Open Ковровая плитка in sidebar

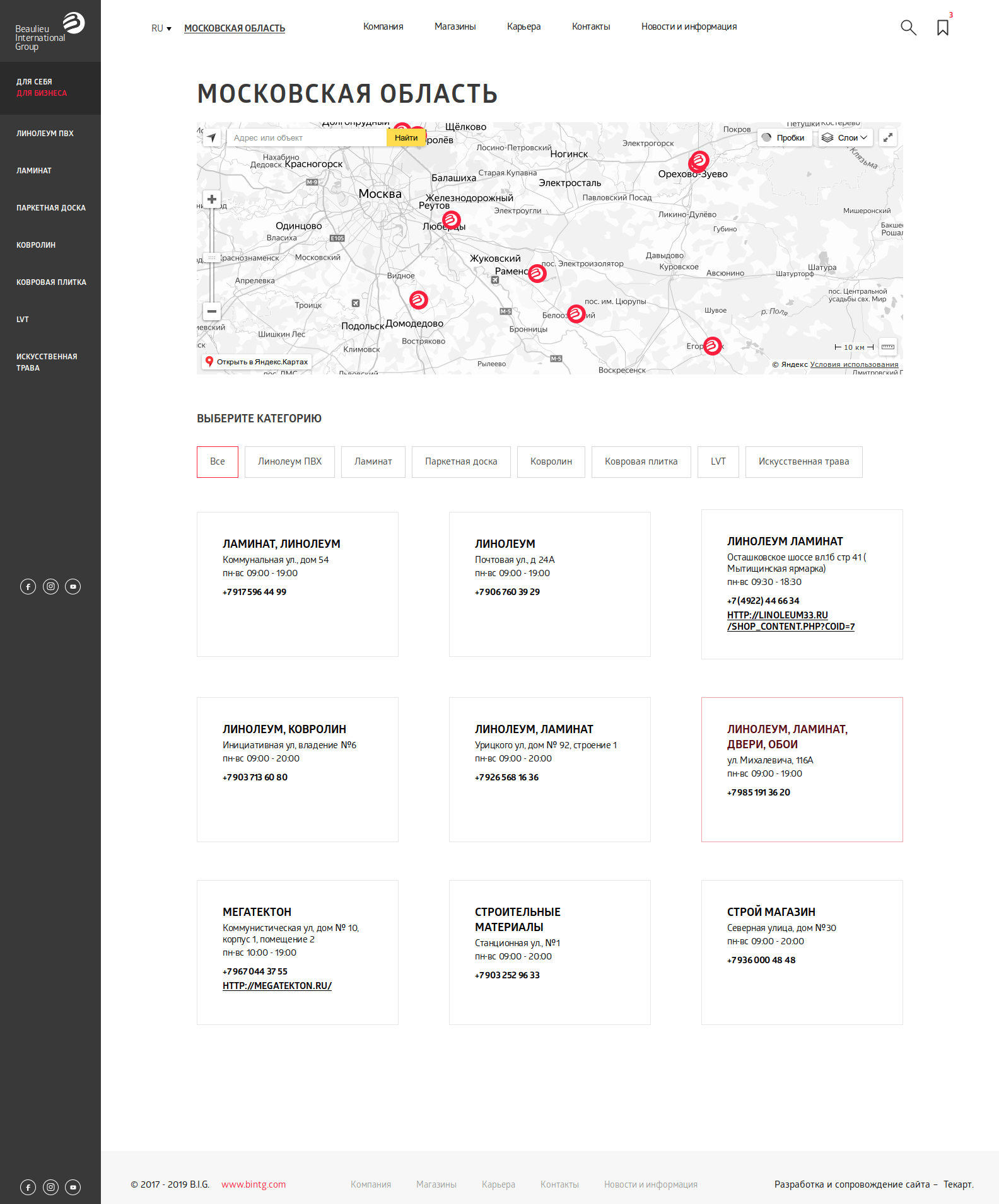tap(51, 282)
